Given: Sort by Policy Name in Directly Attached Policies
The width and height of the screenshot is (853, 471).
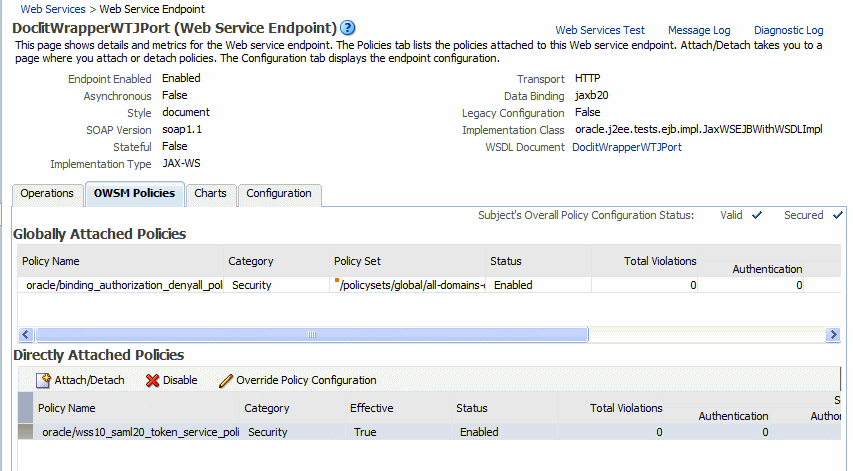Looking at the screenshot, I should (x=67, y=408).
